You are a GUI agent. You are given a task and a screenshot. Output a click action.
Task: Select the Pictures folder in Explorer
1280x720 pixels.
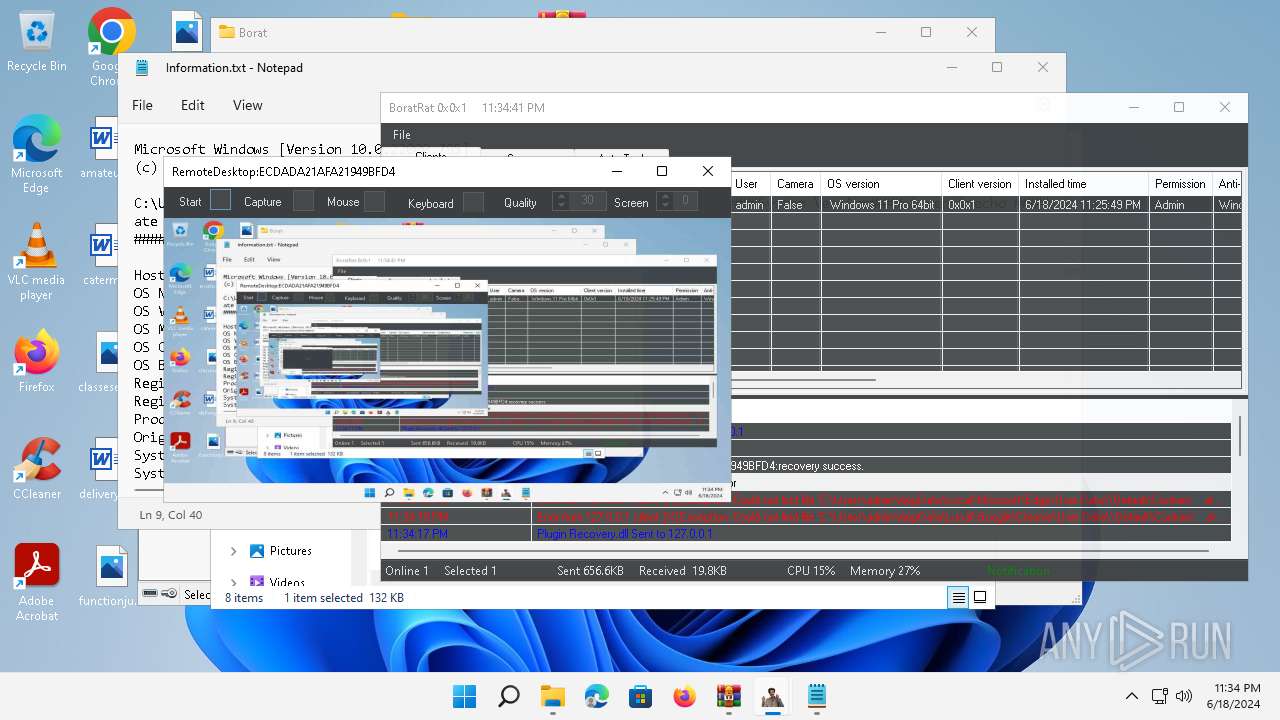pyautogui.click(x=290, y=551)
